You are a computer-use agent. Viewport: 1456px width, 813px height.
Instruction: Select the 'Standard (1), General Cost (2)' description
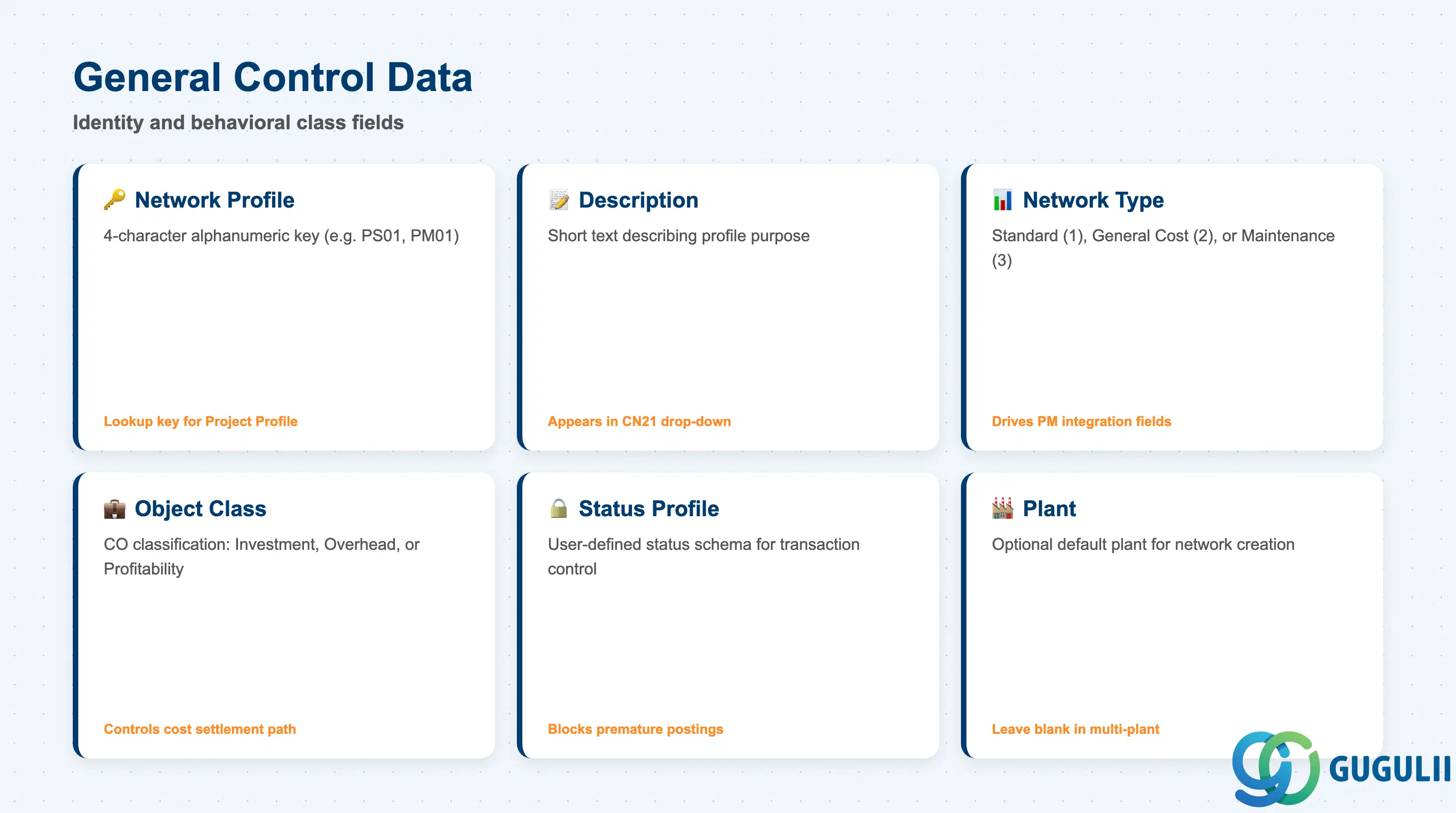[1163, 248]
